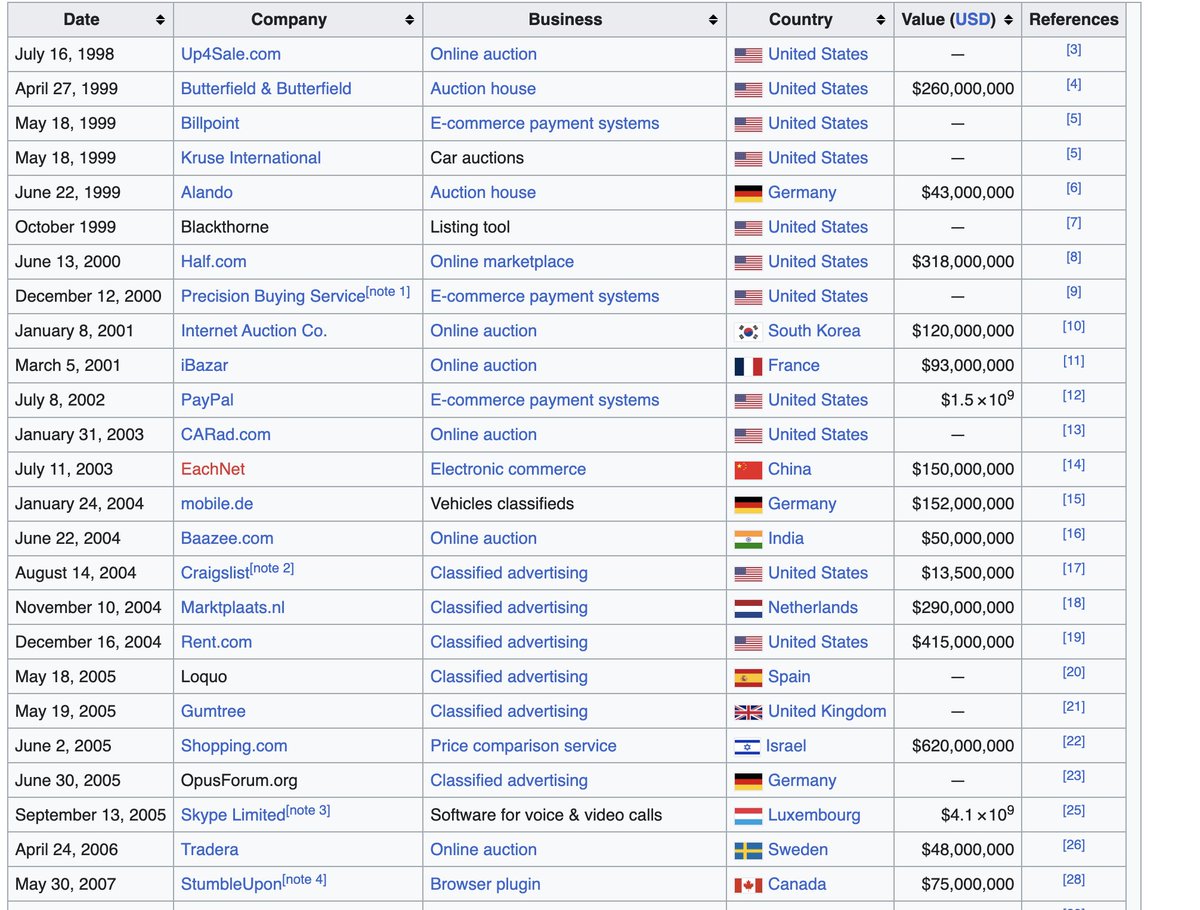Open the Butterfield & Butterfield link
The image size is (1200, 910).
(x=266, y=89)
